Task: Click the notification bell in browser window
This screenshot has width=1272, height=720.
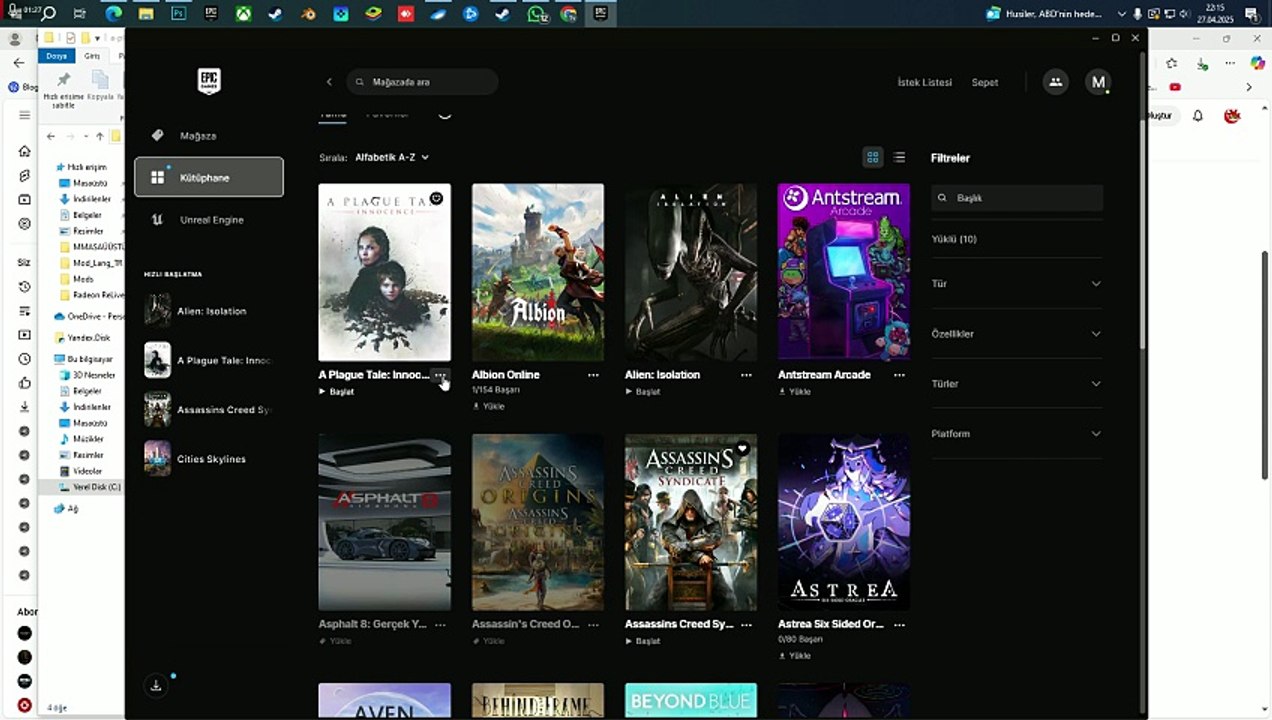Action: (1198, 116)
